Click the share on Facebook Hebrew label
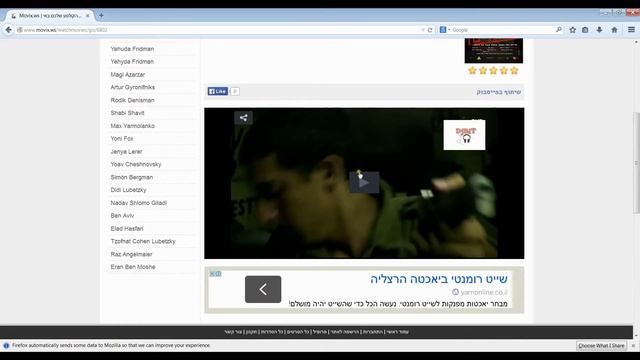This screenshot has height=360, width=640. click(x=499, y=92)
